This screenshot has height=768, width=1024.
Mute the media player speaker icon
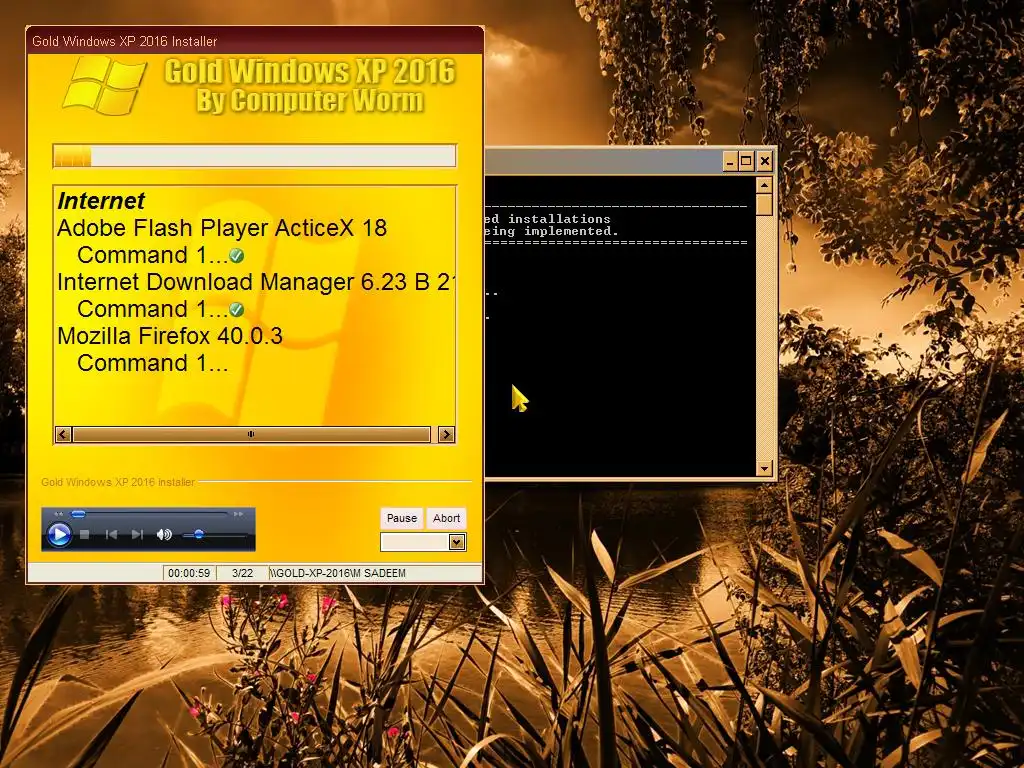click(x=164, y=535)
